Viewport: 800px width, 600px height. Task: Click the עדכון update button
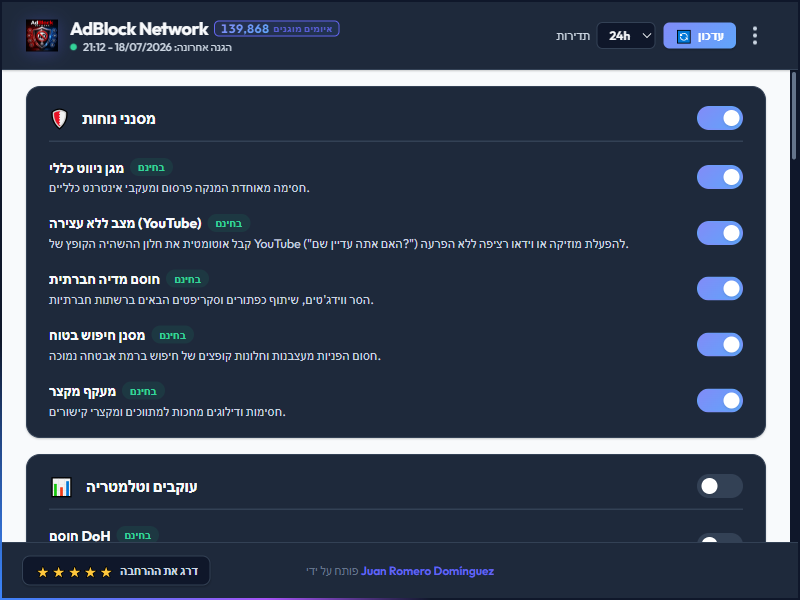[x=699, y=36]
